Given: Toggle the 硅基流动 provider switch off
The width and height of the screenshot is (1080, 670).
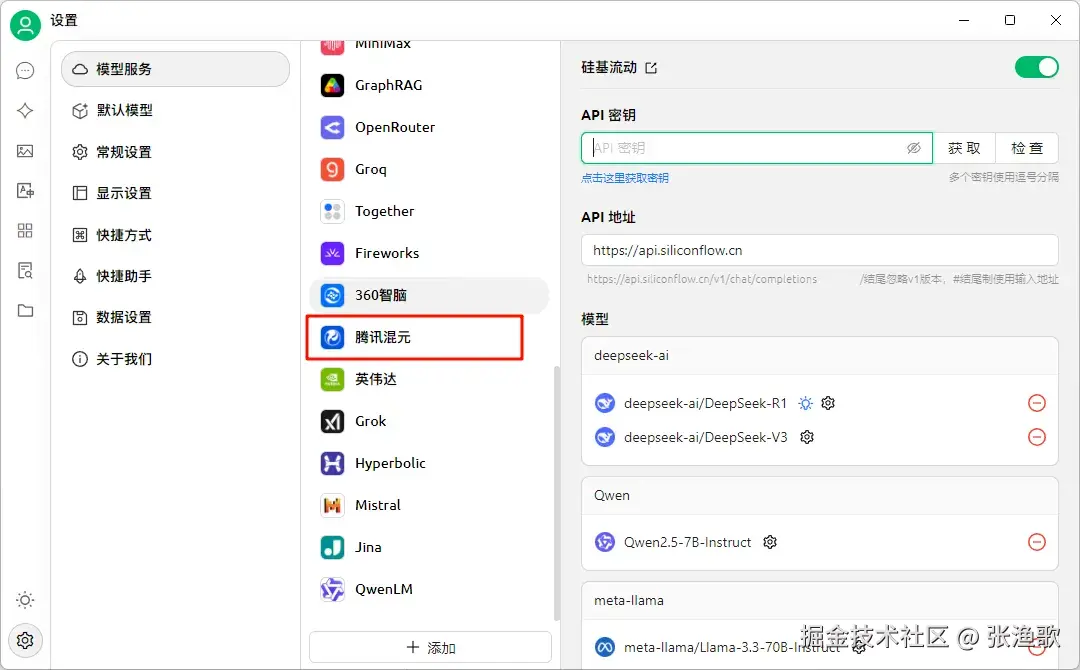Looking at the screenshot, I should click(x=1037, y=67).
